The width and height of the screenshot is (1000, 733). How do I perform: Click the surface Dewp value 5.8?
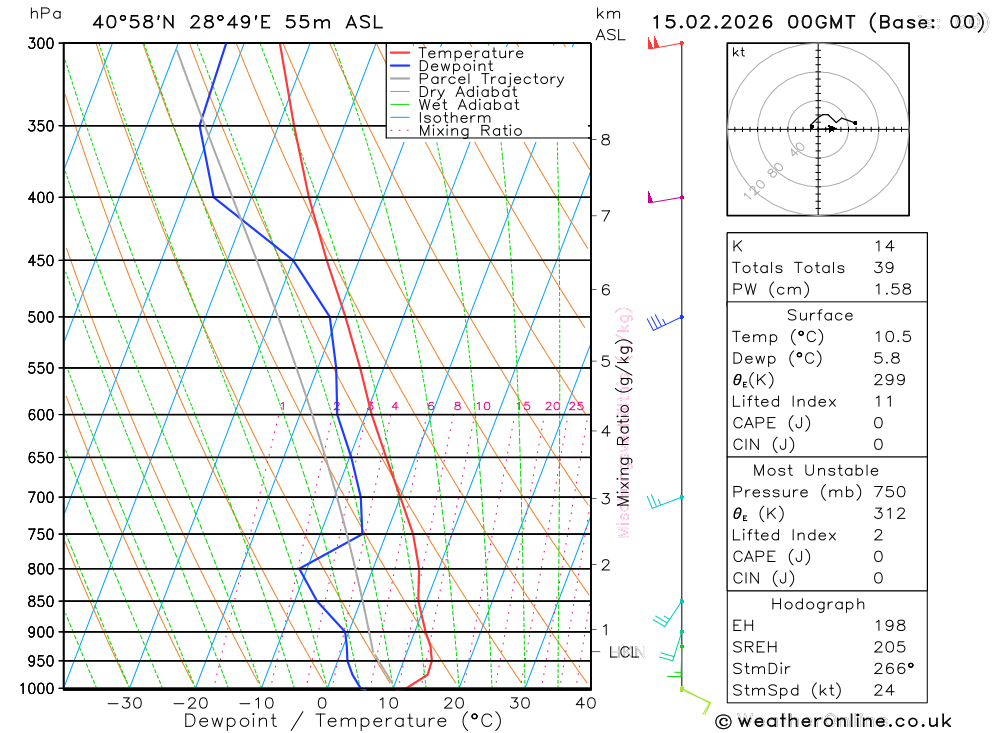[x=887, y=359]
